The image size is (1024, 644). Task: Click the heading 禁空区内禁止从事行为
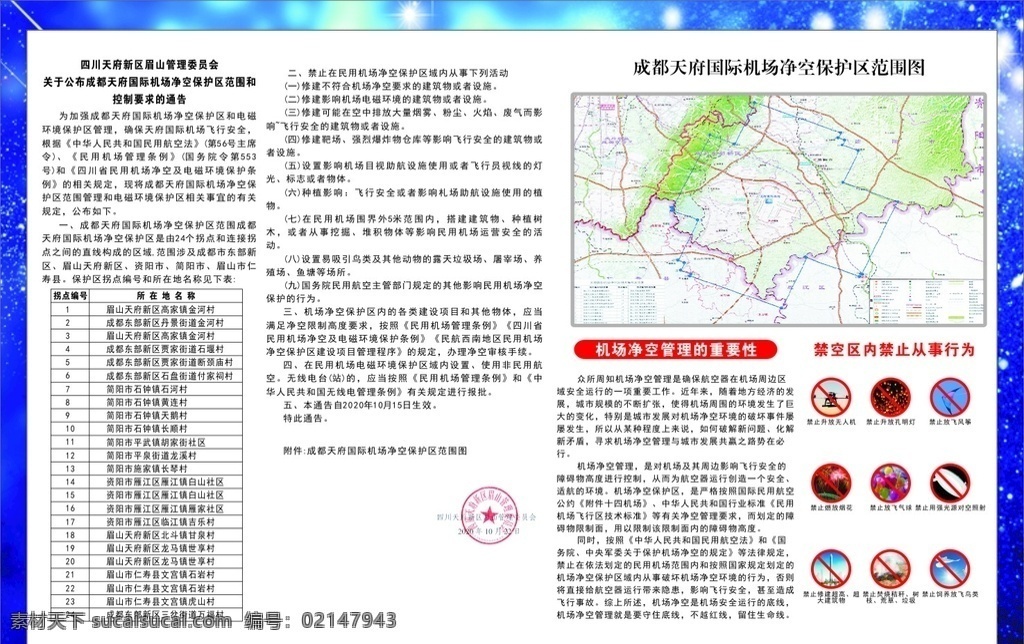pos(894,349)
